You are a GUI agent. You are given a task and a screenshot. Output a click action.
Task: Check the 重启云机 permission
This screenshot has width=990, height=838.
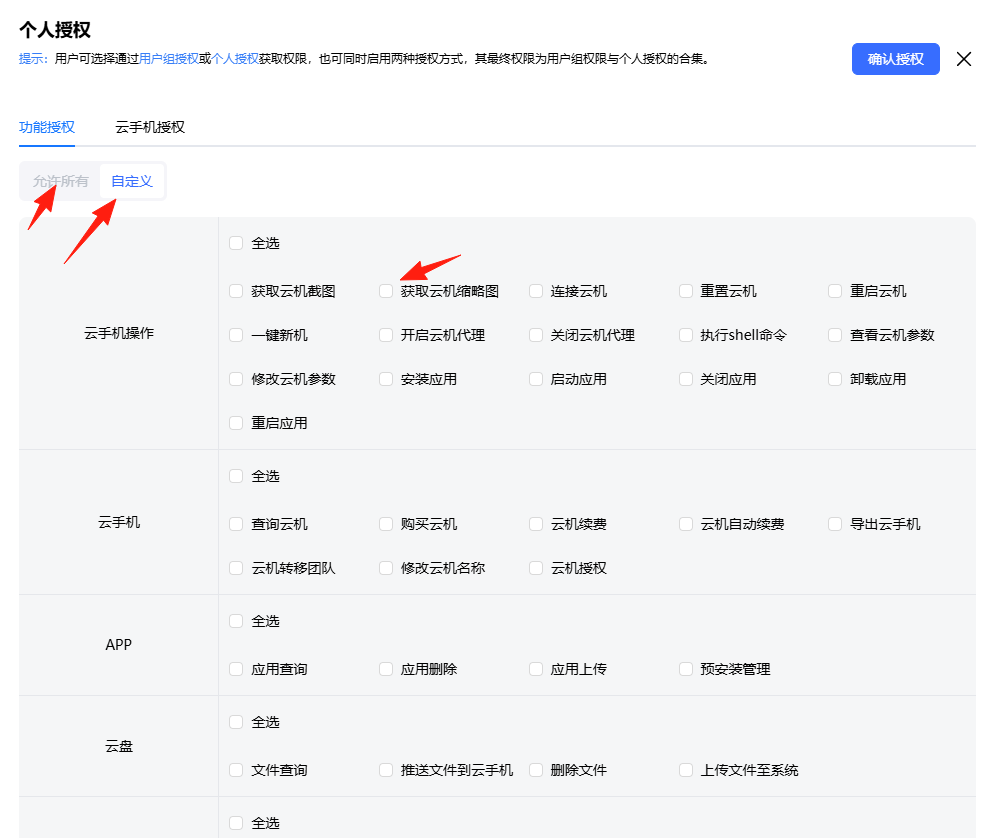pos(836,291)
